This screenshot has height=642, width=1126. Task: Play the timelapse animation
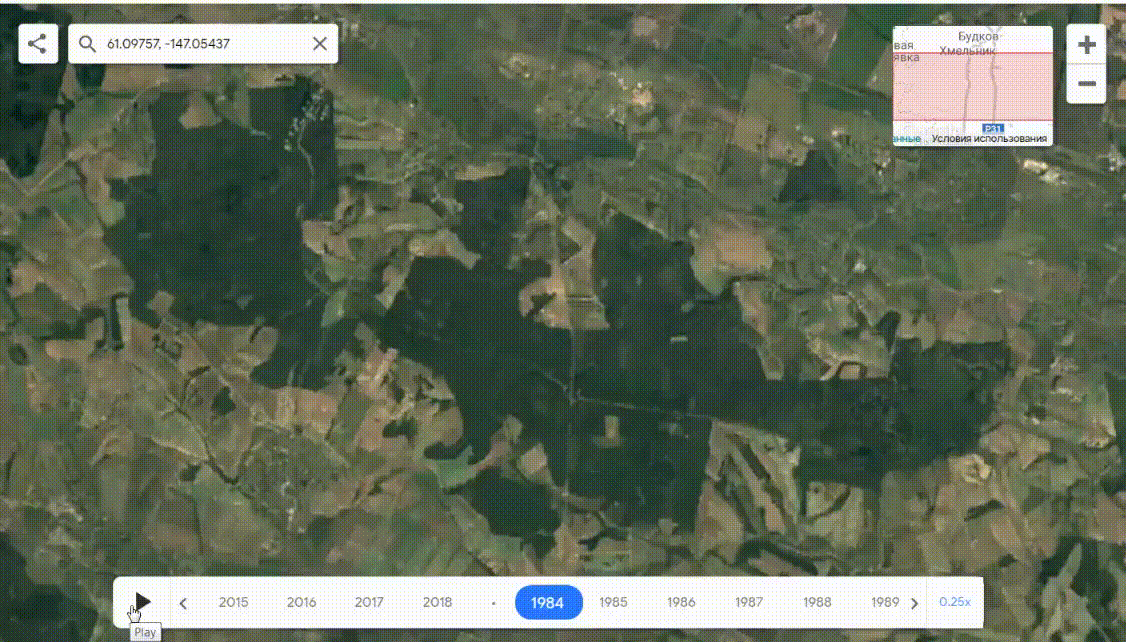pos(143,602)
